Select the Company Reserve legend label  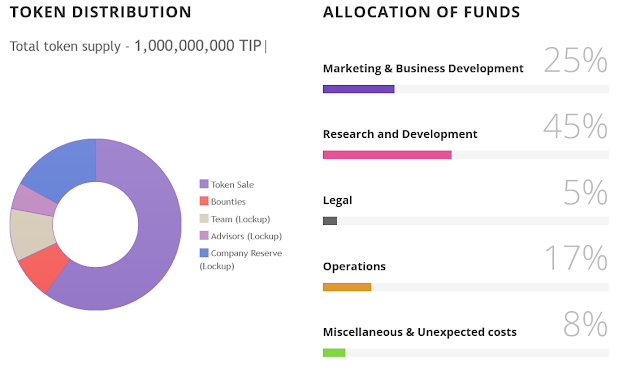[241, 260]
